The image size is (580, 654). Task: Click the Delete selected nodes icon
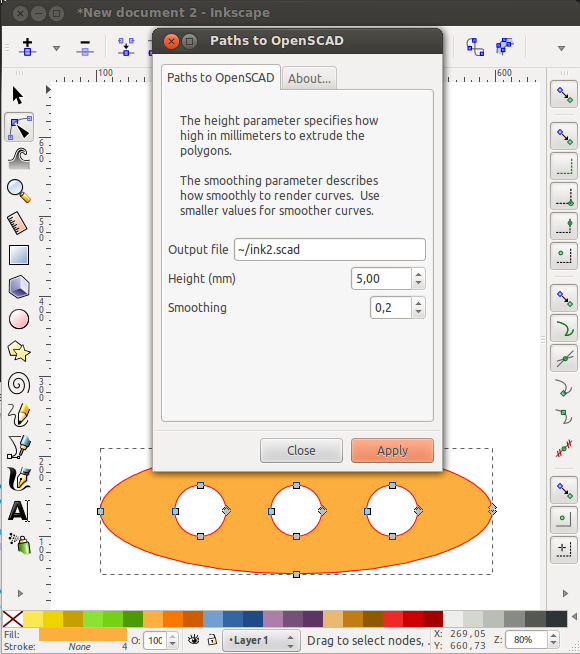[x=85, y=48]
